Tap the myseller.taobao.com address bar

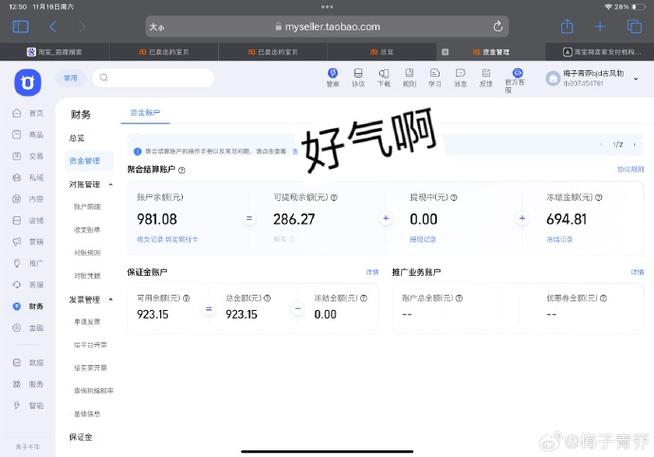(327, 27)
